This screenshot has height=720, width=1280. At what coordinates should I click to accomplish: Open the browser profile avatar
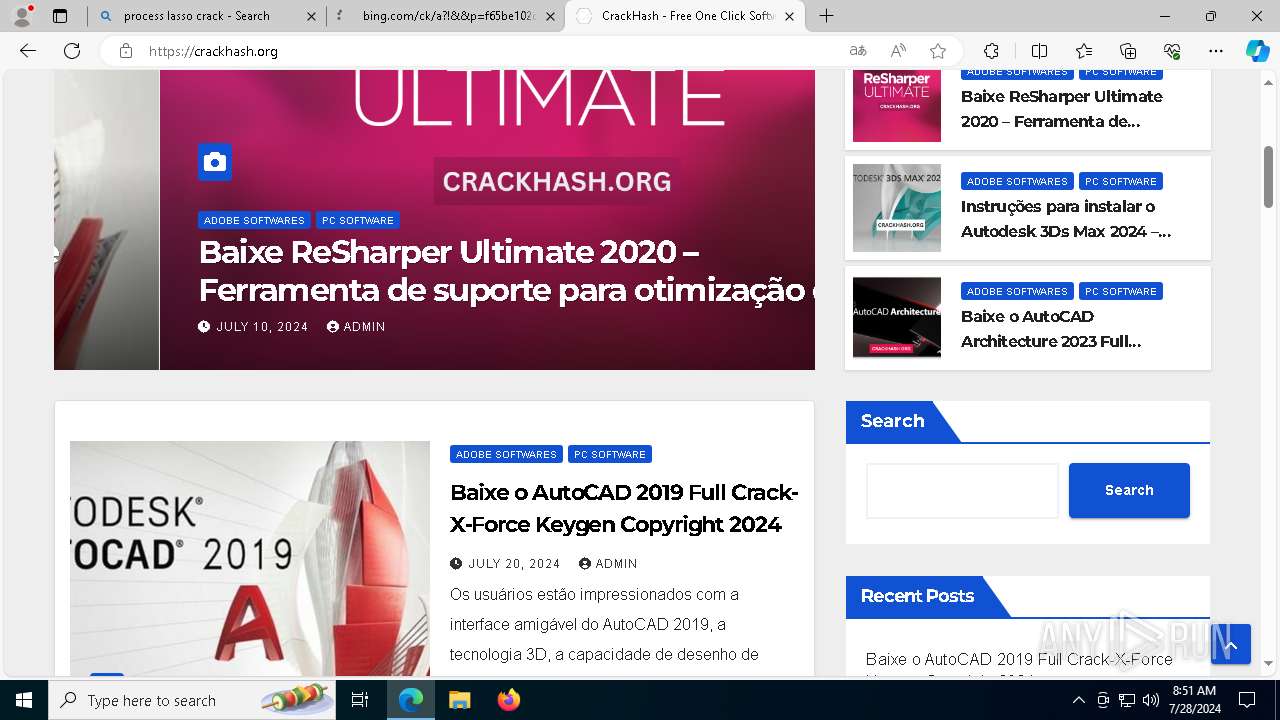(22, 16)
